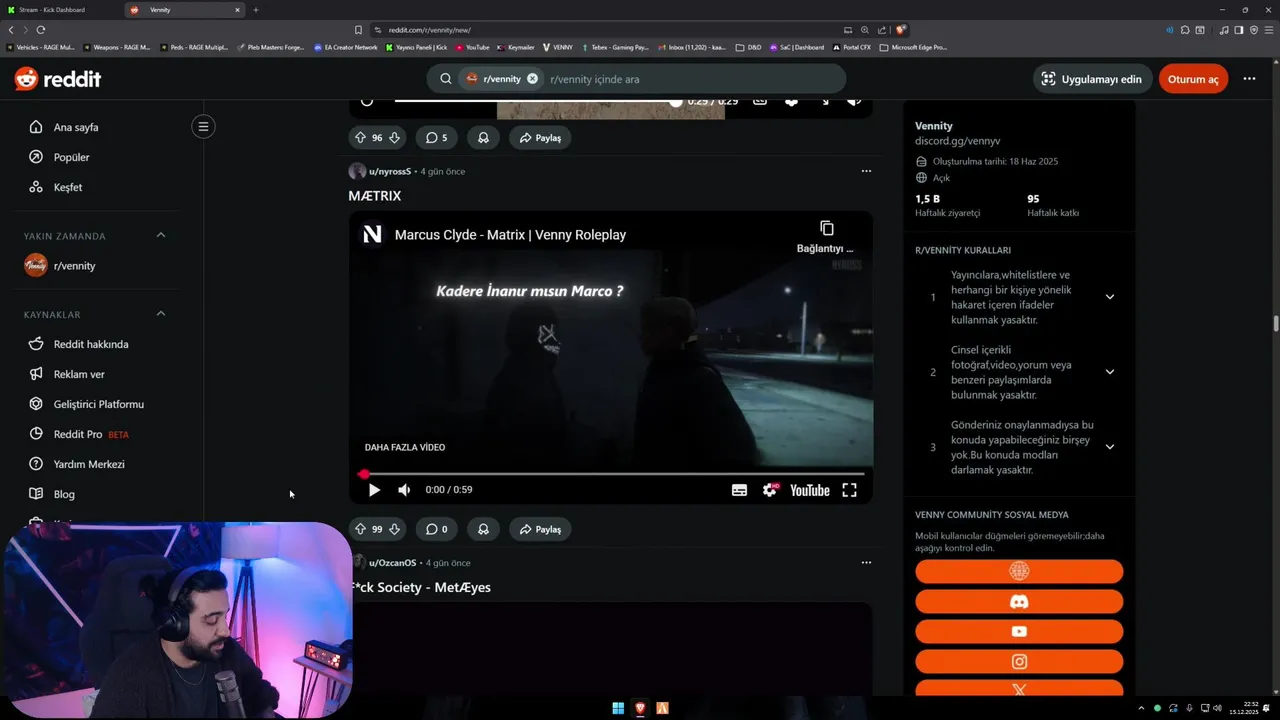Upvote the post with 96 points
1280x720 pixels.
click(360, 137)
